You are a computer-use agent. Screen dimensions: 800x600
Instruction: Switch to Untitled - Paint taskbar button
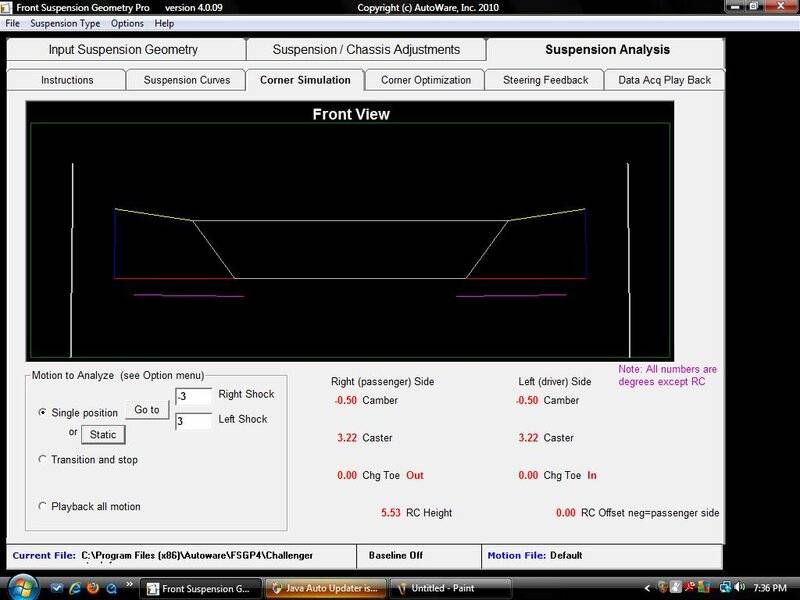pos(450,588)
